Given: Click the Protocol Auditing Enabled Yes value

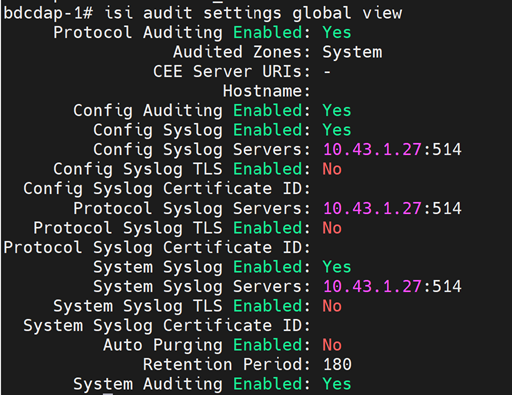Looking at the screenshot, I should tap(337, 33).
